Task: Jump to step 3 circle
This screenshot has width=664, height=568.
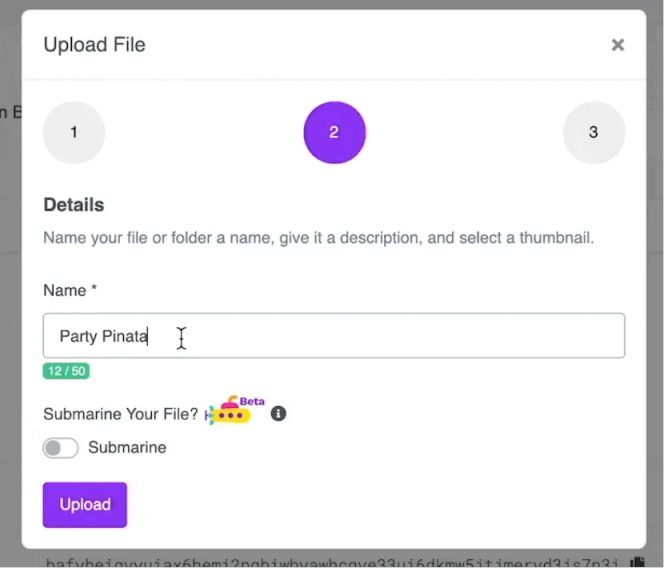Action: click(594, 132)
